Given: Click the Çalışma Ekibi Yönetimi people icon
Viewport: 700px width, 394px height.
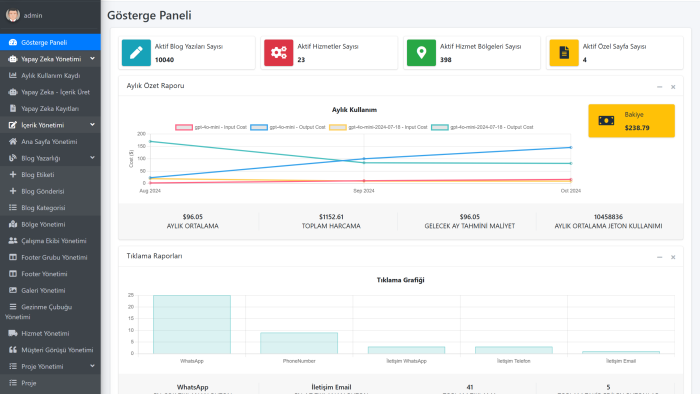Looking at the screenshot, I should pyautogui.click(x=12, y=241).
